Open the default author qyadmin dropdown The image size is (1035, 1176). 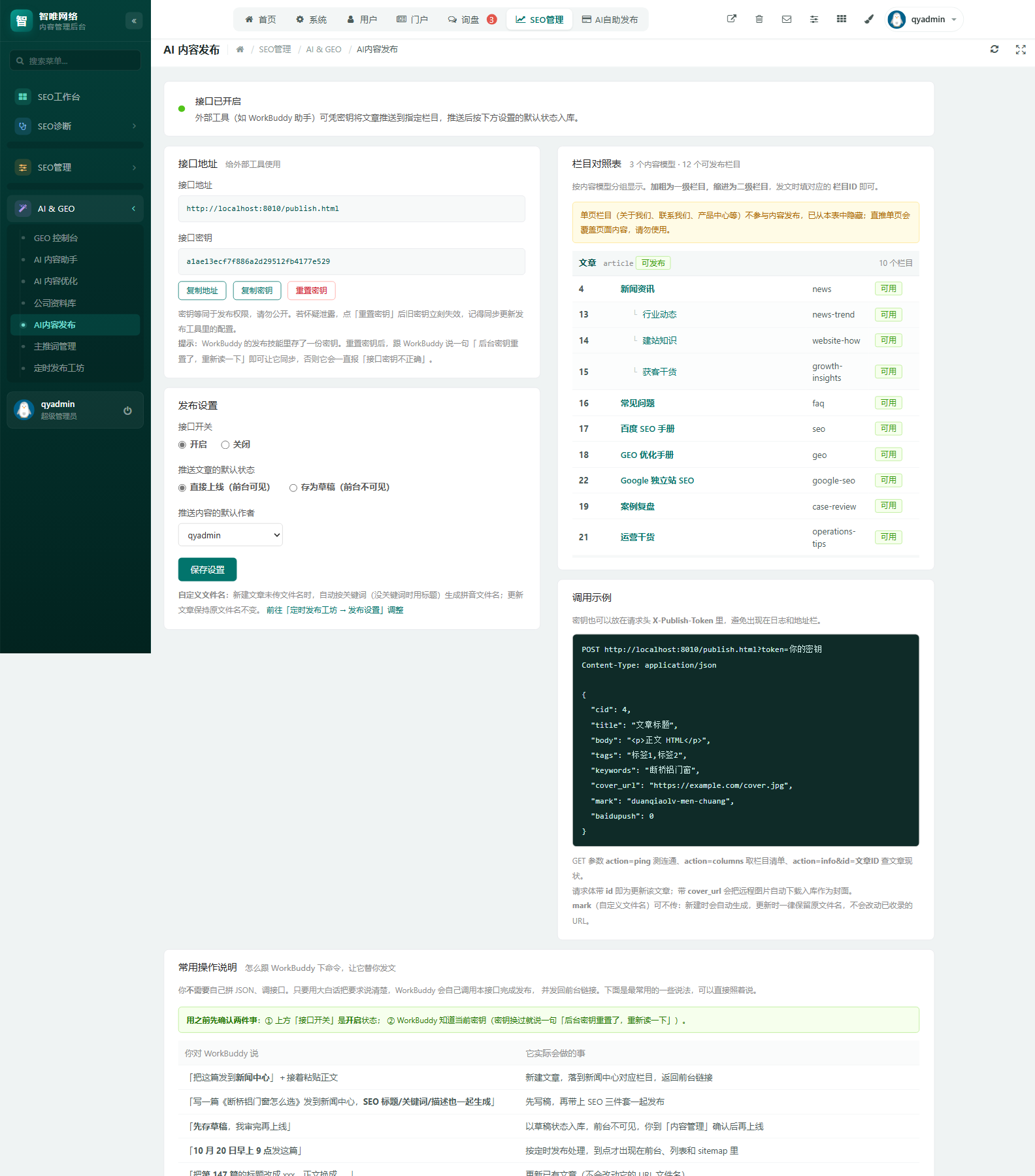231,535
